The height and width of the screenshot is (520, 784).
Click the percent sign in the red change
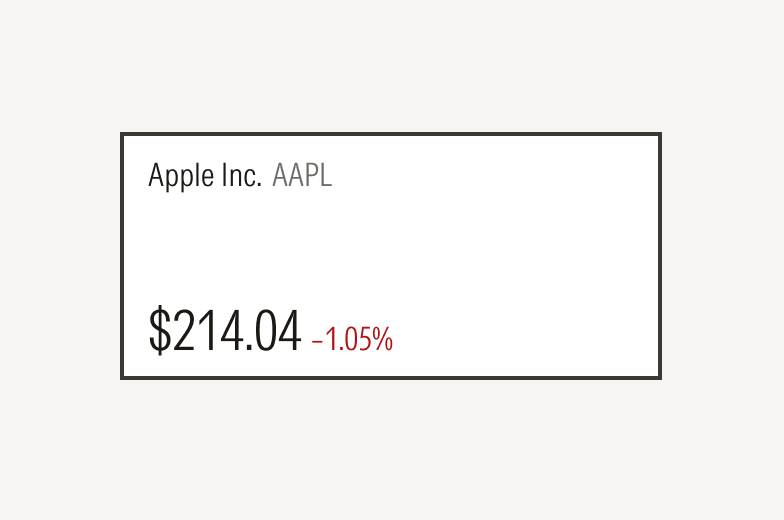(x=383, y=340)
